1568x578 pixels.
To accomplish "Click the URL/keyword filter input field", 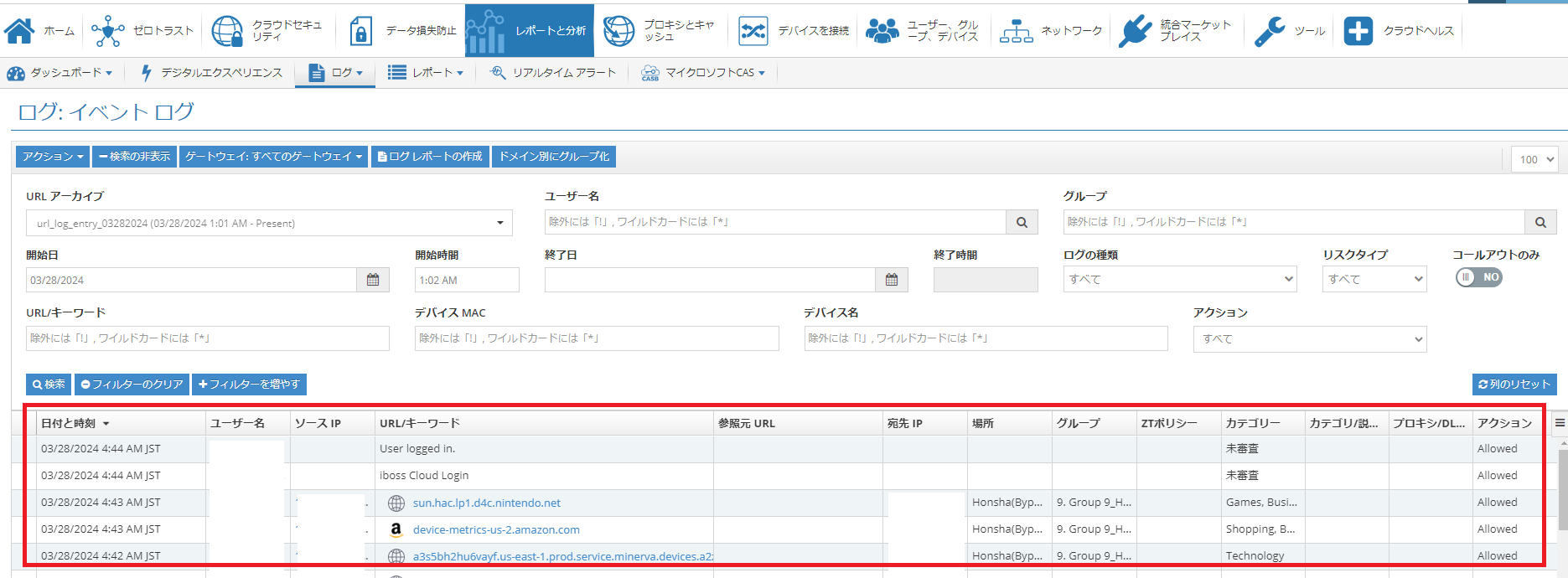I will coord(208,338).
